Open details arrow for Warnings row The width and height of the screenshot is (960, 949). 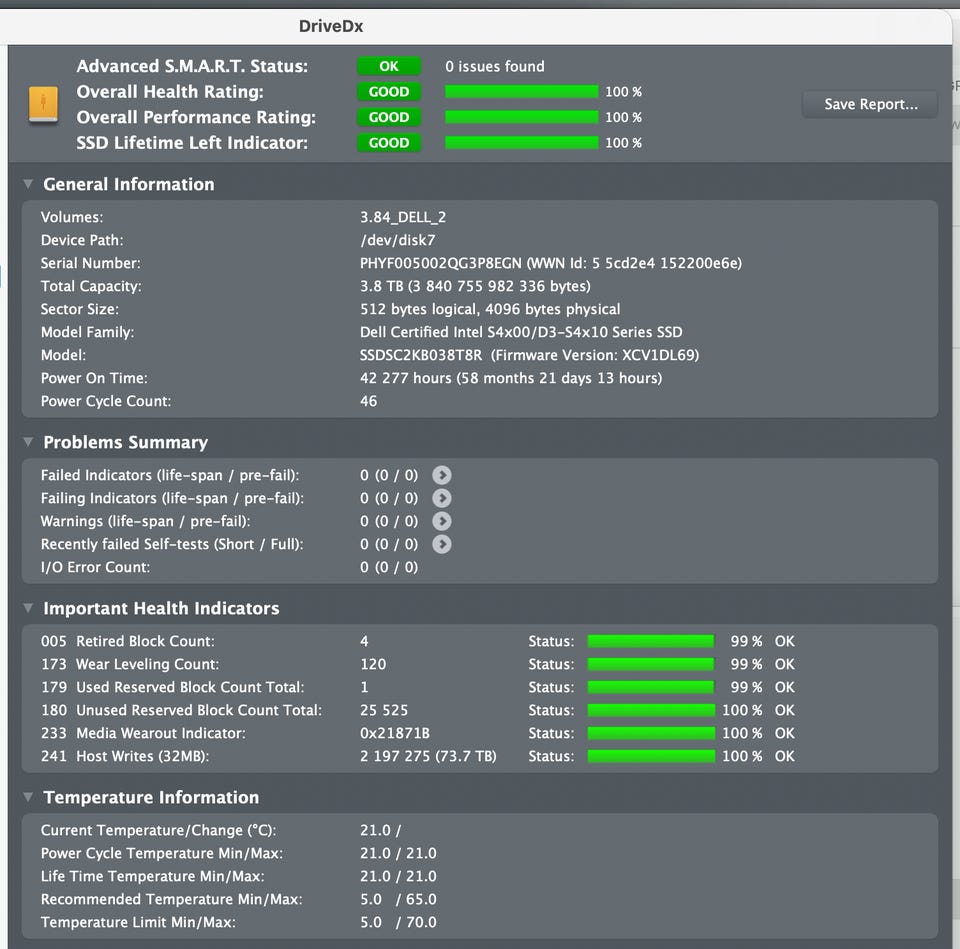441,521
